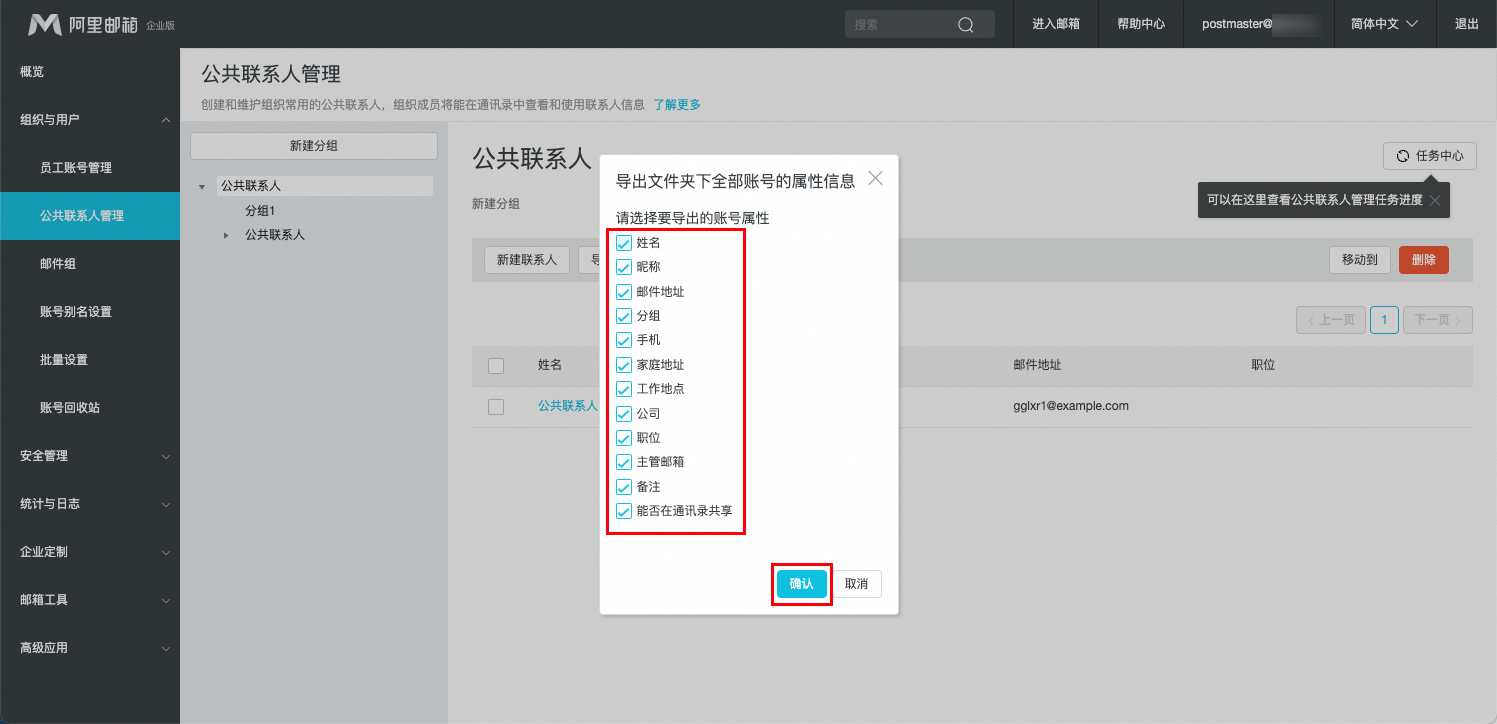1497x724 pixels.
Task: Click the 取消 cancel button
Action: 856,584
